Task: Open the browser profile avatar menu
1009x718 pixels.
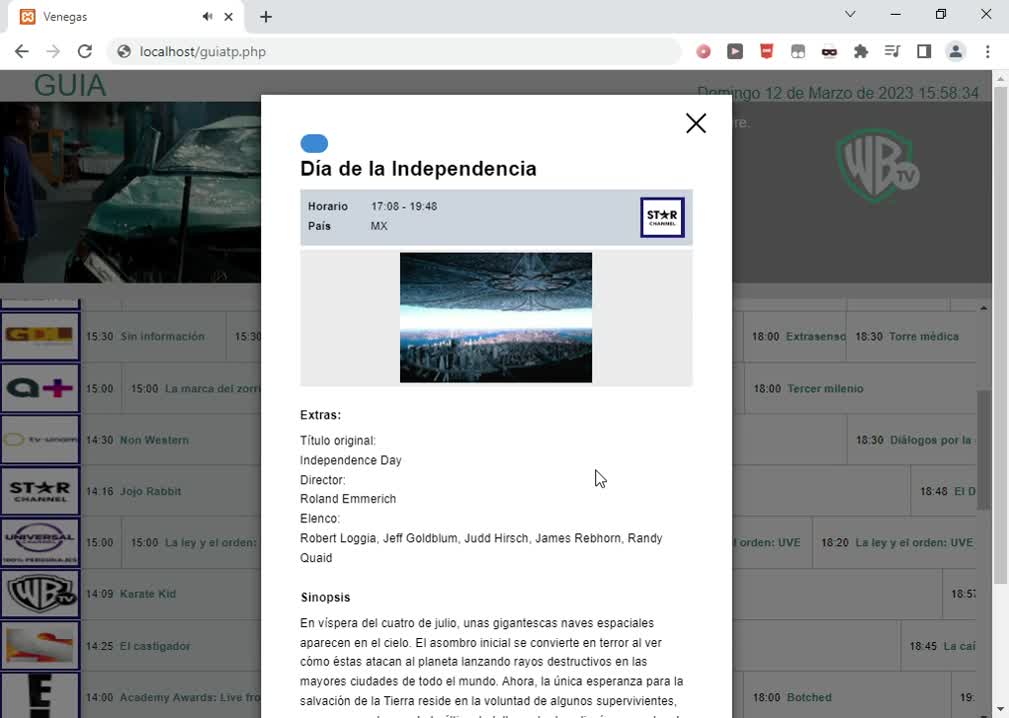Action: pos(955,50)
